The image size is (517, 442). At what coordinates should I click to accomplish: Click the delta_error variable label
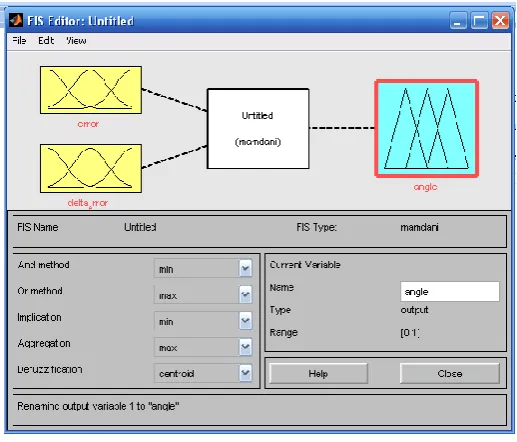pos(87,203)
